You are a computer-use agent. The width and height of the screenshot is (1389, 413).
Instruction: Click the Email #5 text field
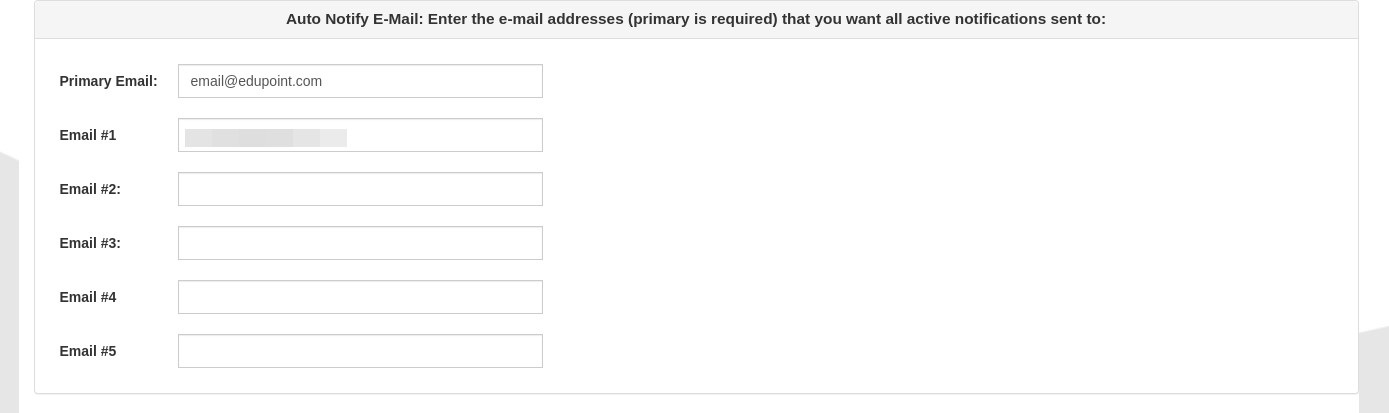[x=360, y=351]
